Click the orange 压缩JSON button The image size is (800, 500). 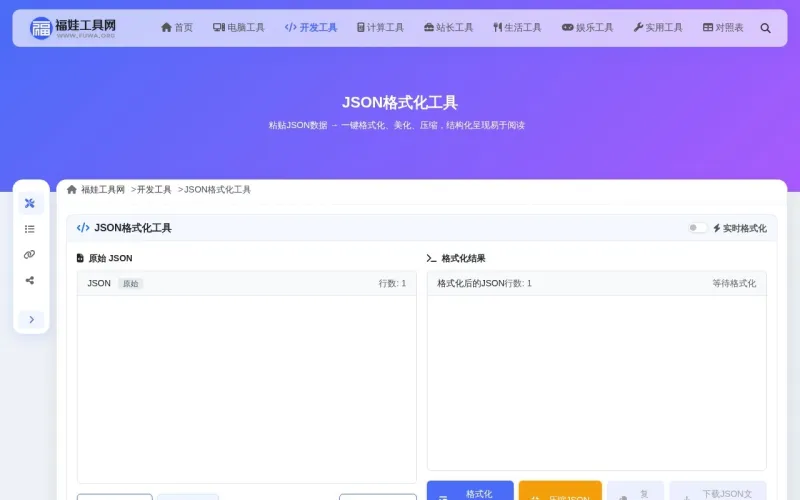(x=560, y=491)
